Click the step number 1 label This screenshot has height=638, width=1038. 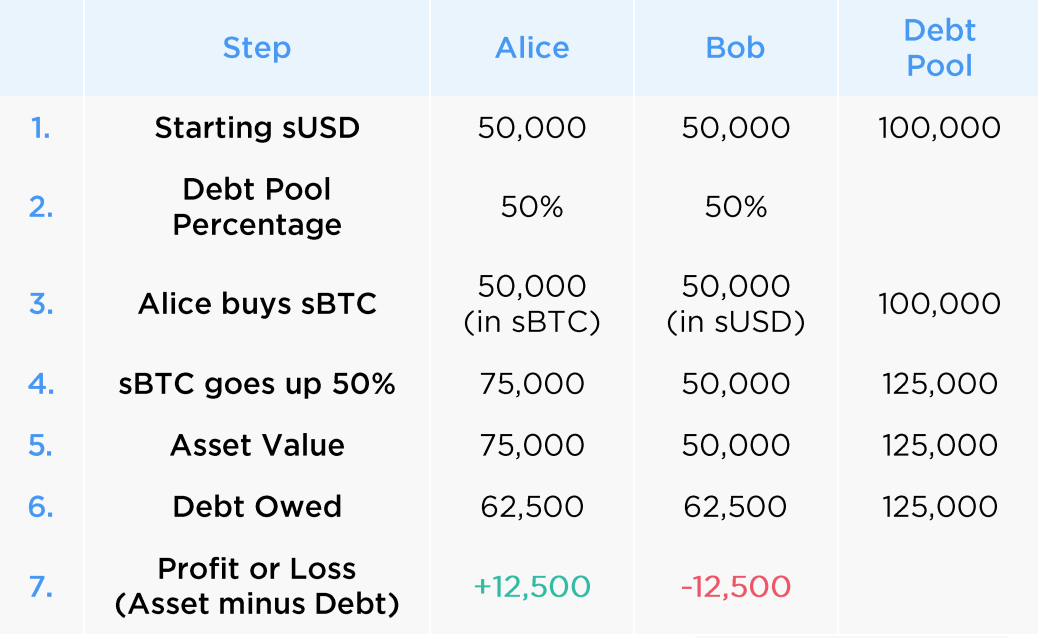(x=41, y=128)
